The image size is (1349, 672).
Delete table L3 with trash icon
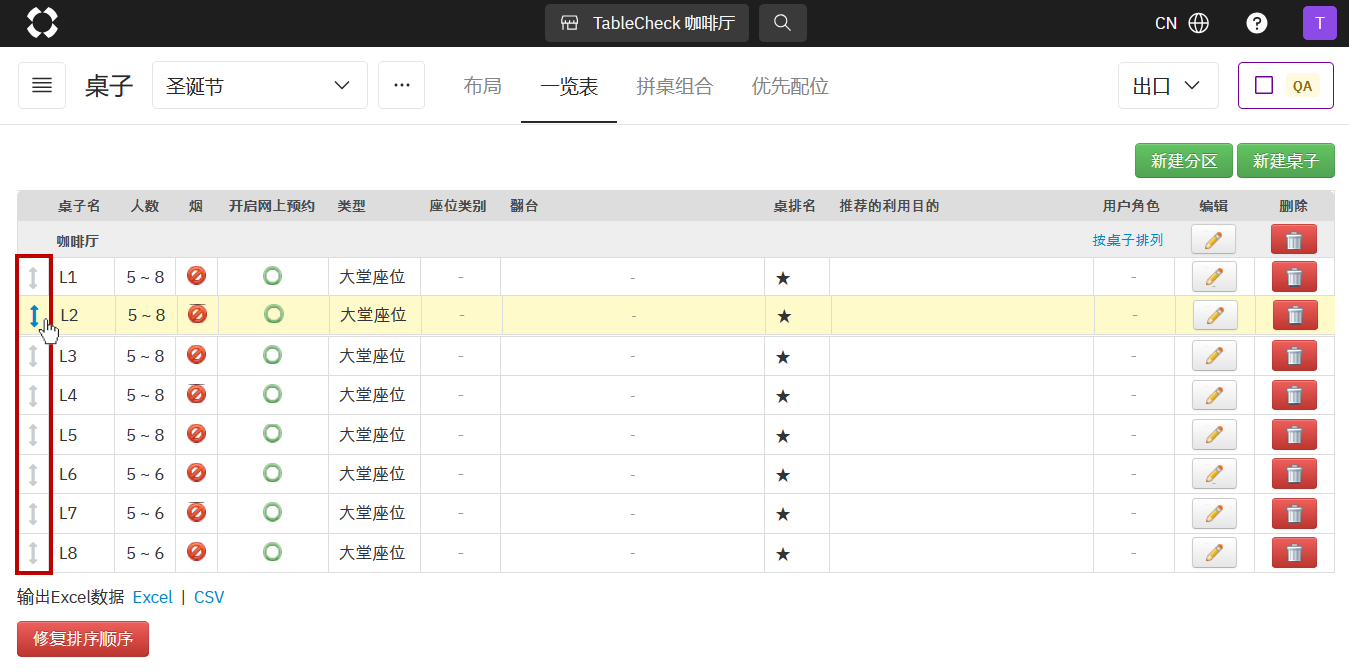(x=1294, y=356)
